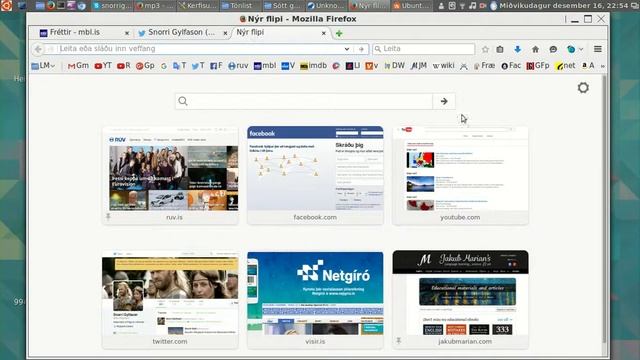Viewport: 640px width, 360px height.
Task: Open the Fræ bookmark
Action: [484, 66]
